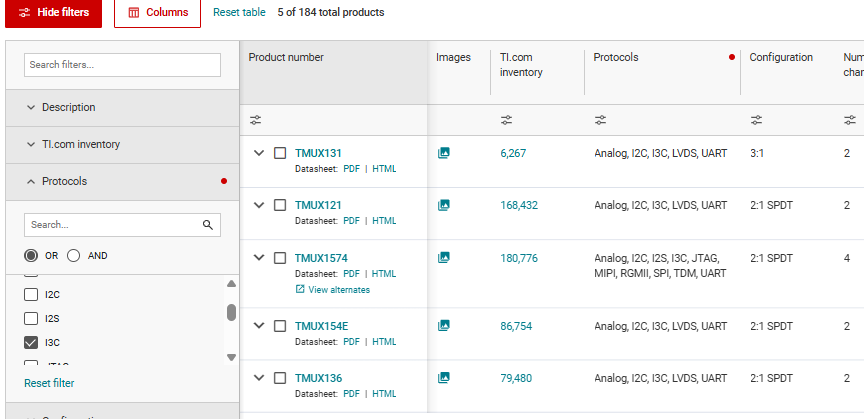The height and width of the screenshot is (419, 864).
Task: Click the 3:1 configuration cell for TMUX131
Action: tap(757, 153)
